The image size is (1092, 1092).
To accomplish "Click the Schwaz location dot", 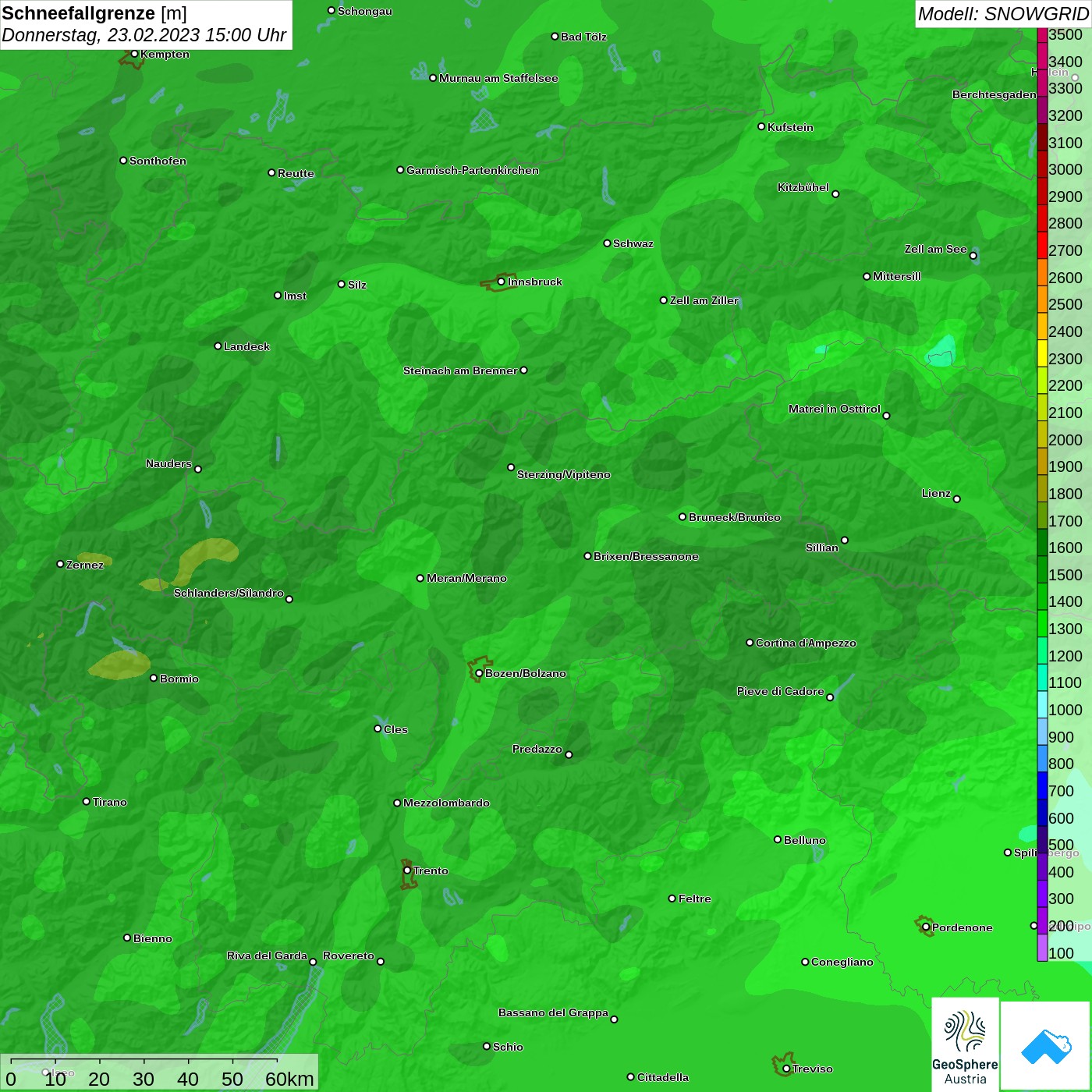I will tap(607, 243).
